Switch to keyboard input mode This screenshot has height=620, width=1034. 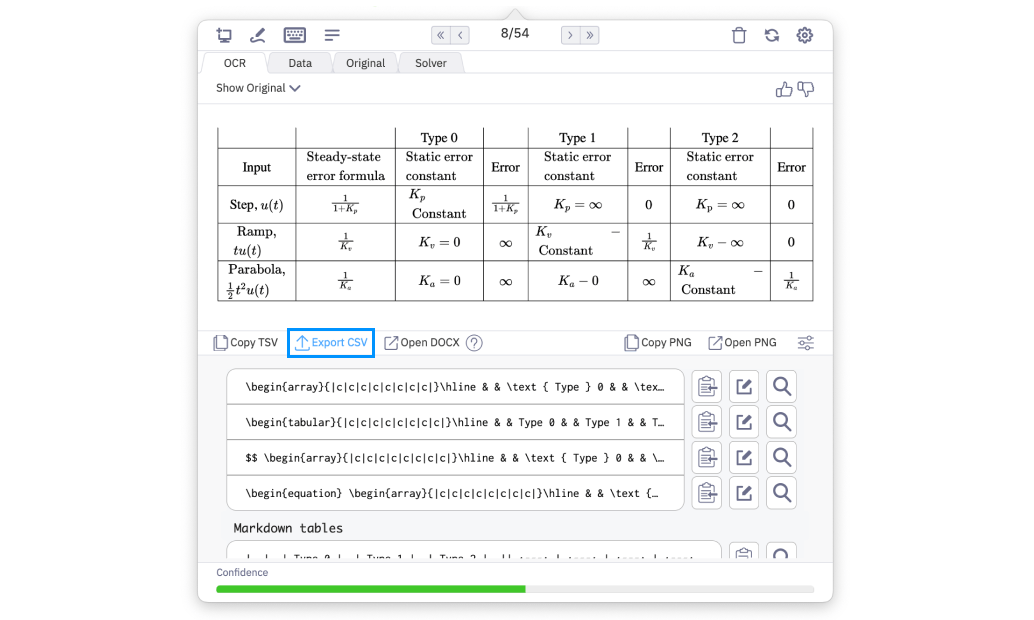[294, 34]
